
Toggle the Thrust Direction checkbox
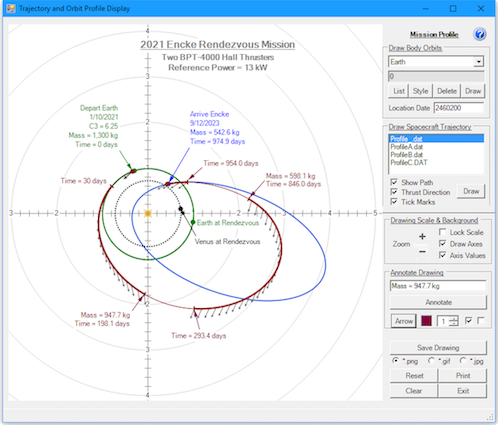[394, 192]
